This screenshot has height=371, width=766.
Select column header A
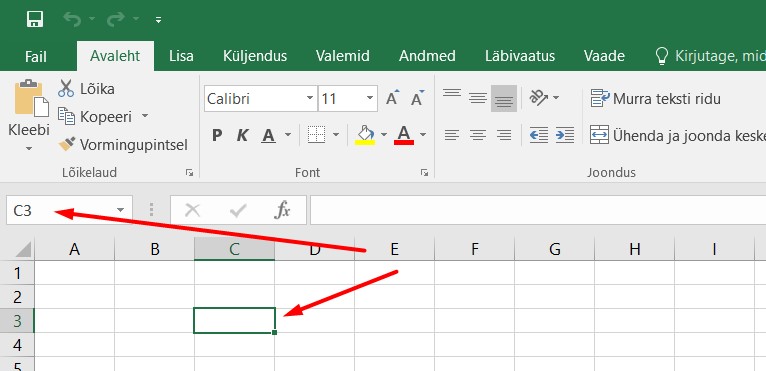click(x=74, y=249)
